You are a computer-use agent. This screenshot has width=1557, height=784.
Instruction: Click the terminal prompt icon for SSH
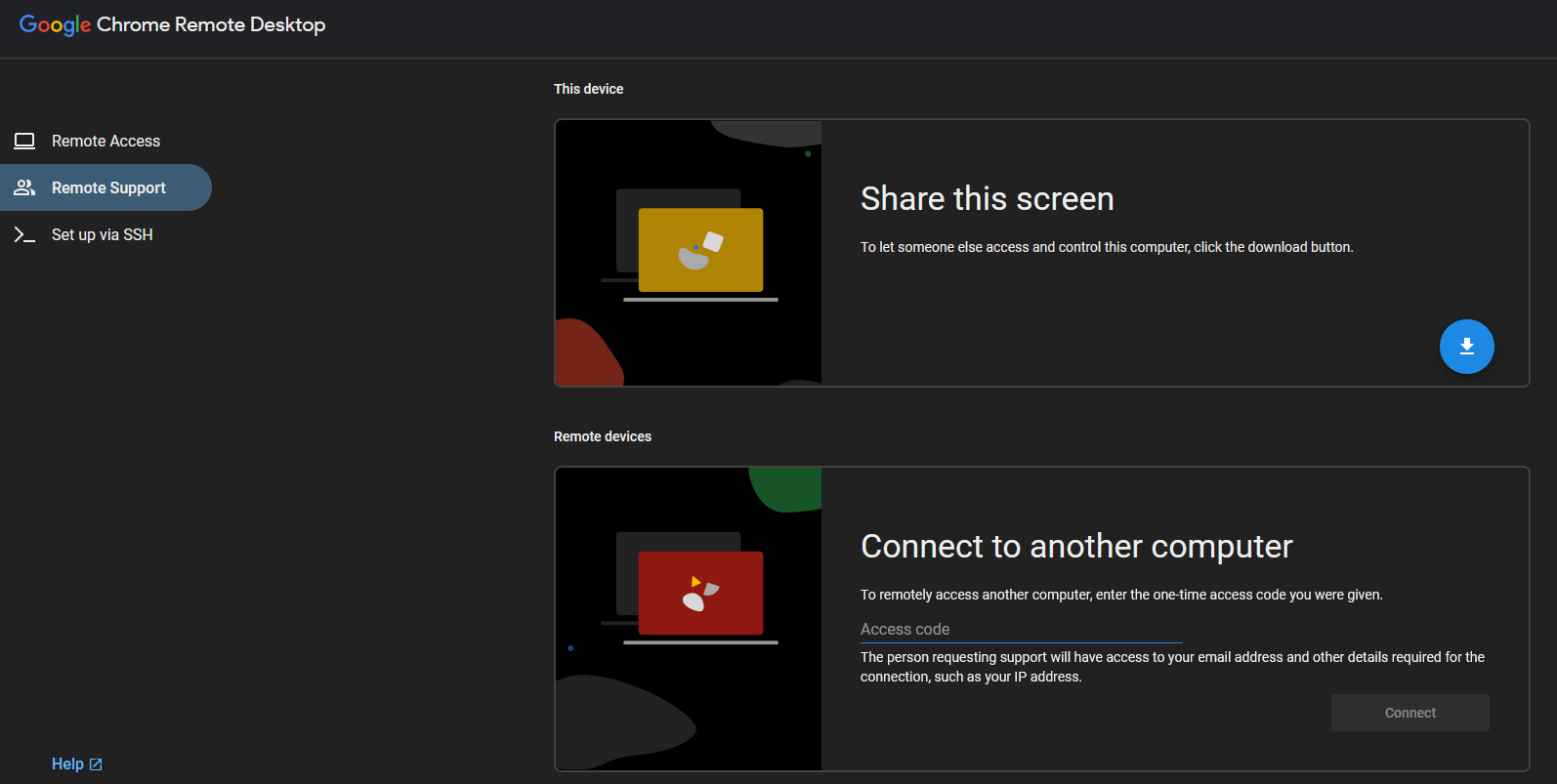tap(24, 234)
